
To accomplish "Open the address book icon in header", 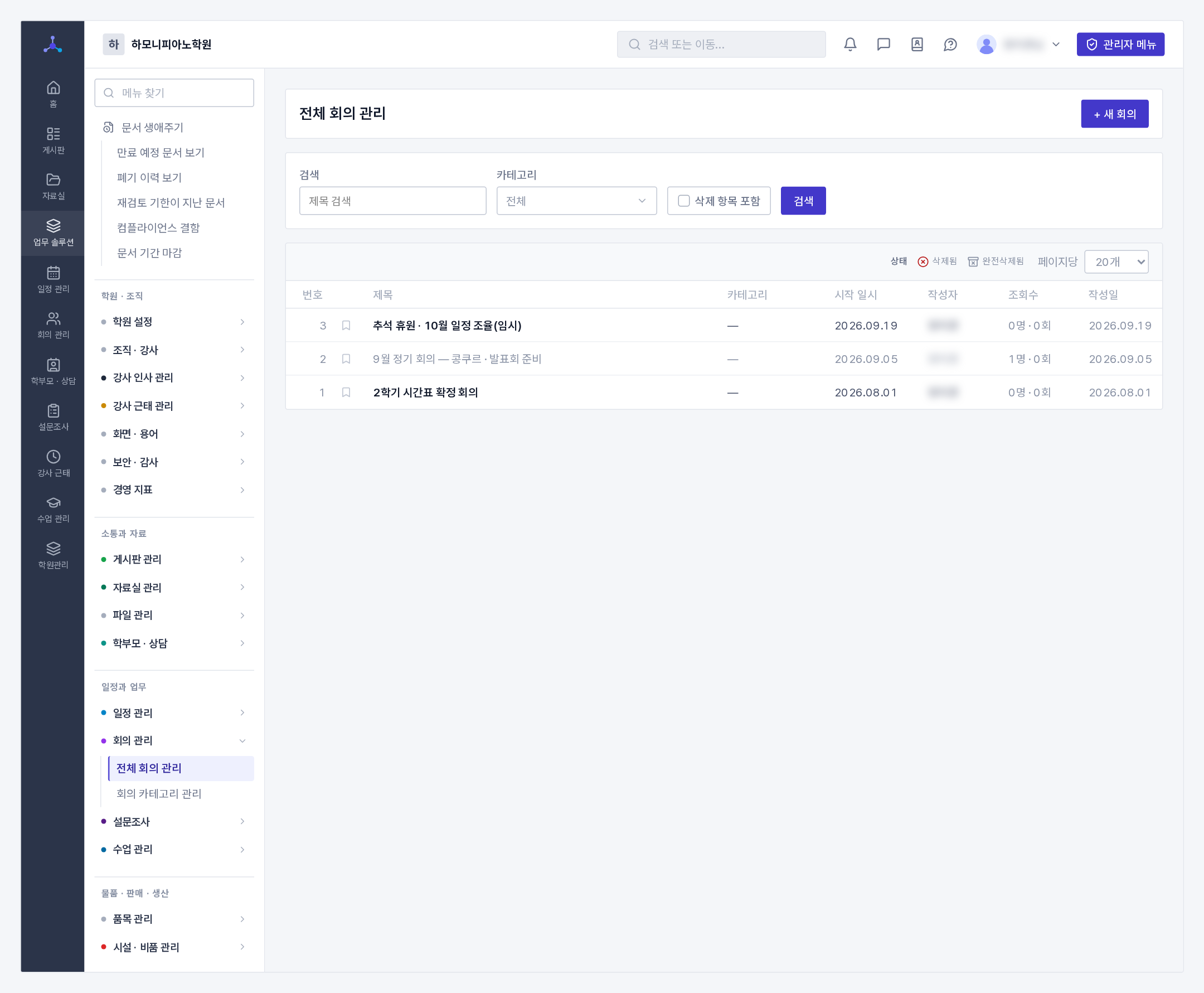I will pos(917,44).
